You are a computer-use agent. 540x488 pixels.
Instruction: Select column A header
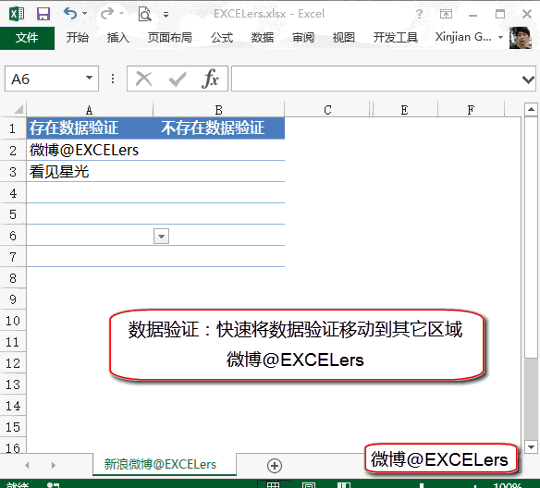(x=90, y=110)
